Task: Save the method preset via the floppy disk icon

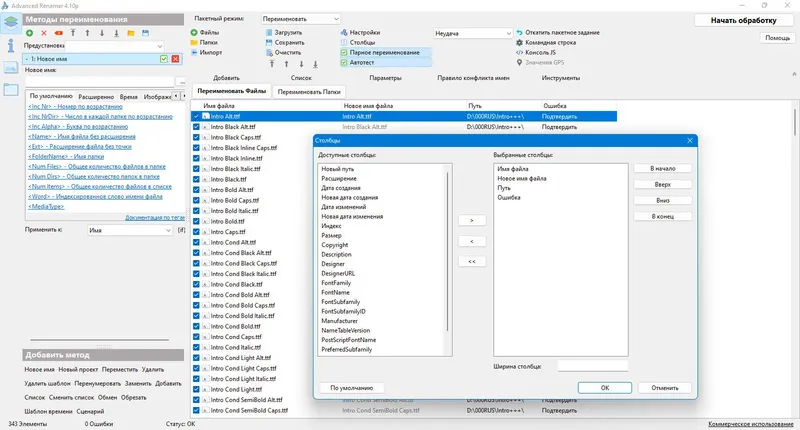Action: click(x=145, y=33)
